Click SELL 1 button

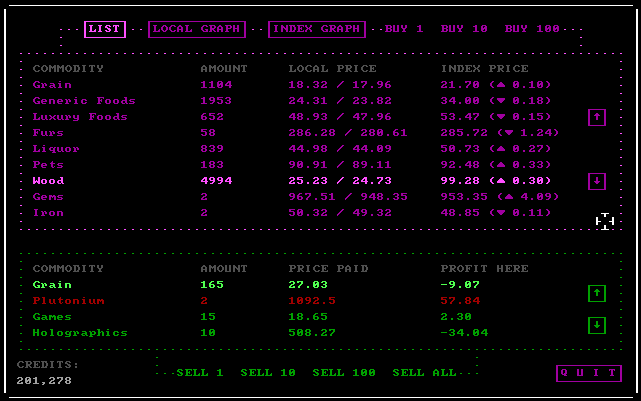[x=200, y=373]
